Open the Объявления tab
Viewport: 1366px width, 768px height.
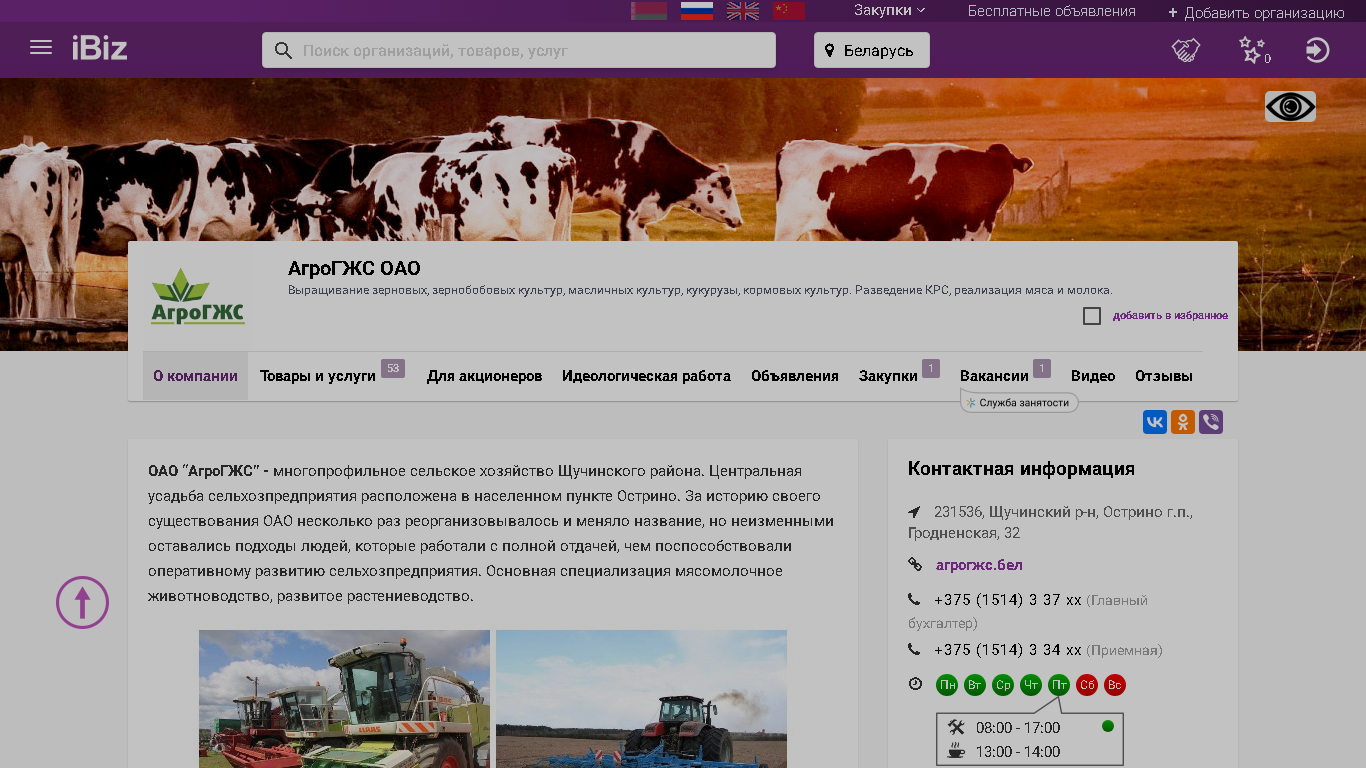(795, 376)
